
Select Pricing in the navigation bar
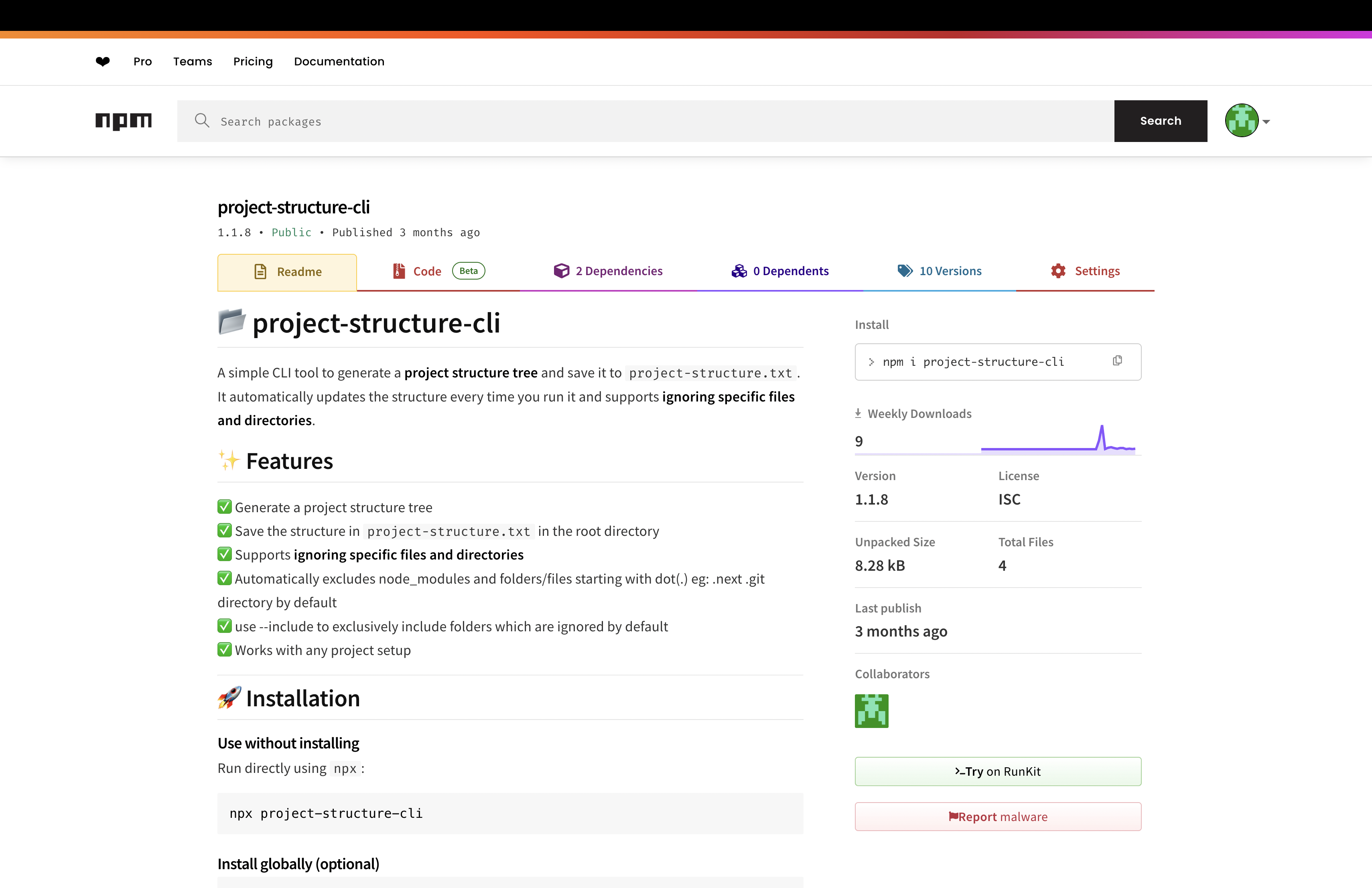pyautogui.click(x=253, y=61)
